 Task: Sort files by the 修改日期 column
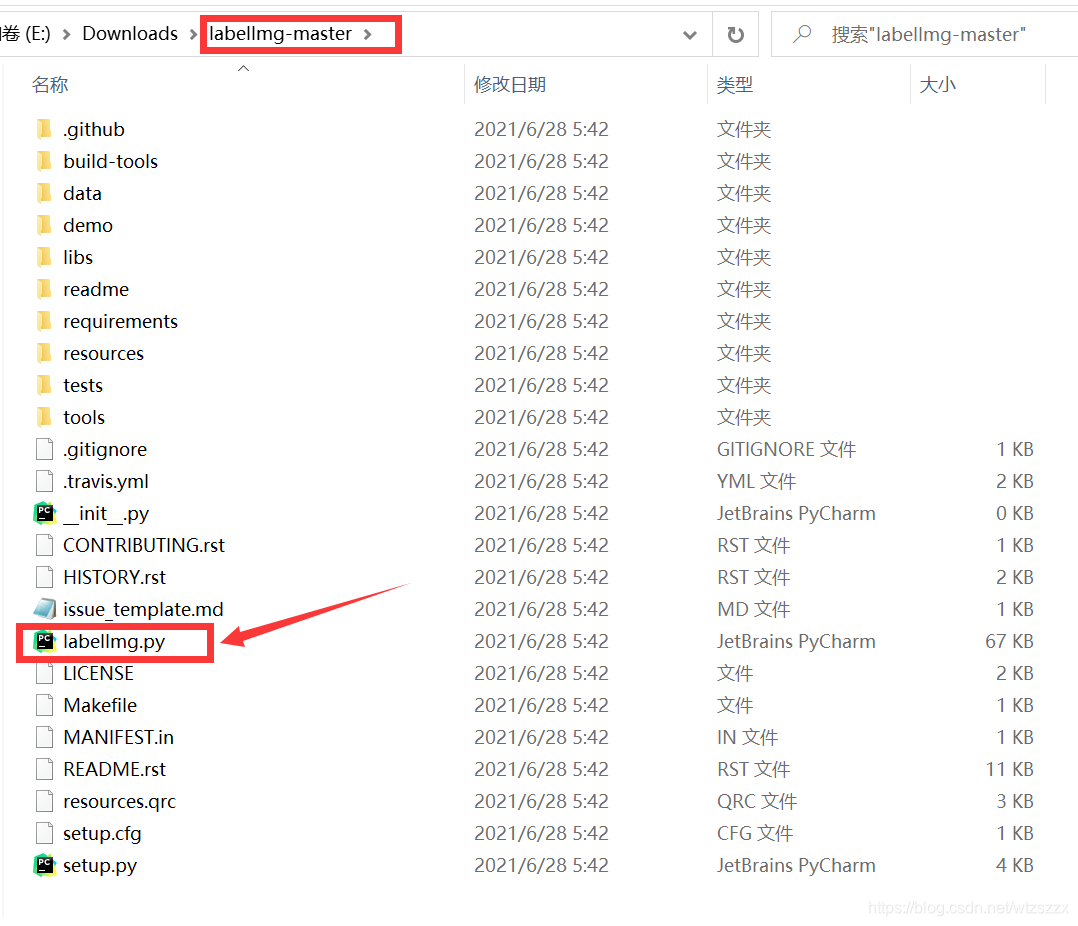click(509, 85)
